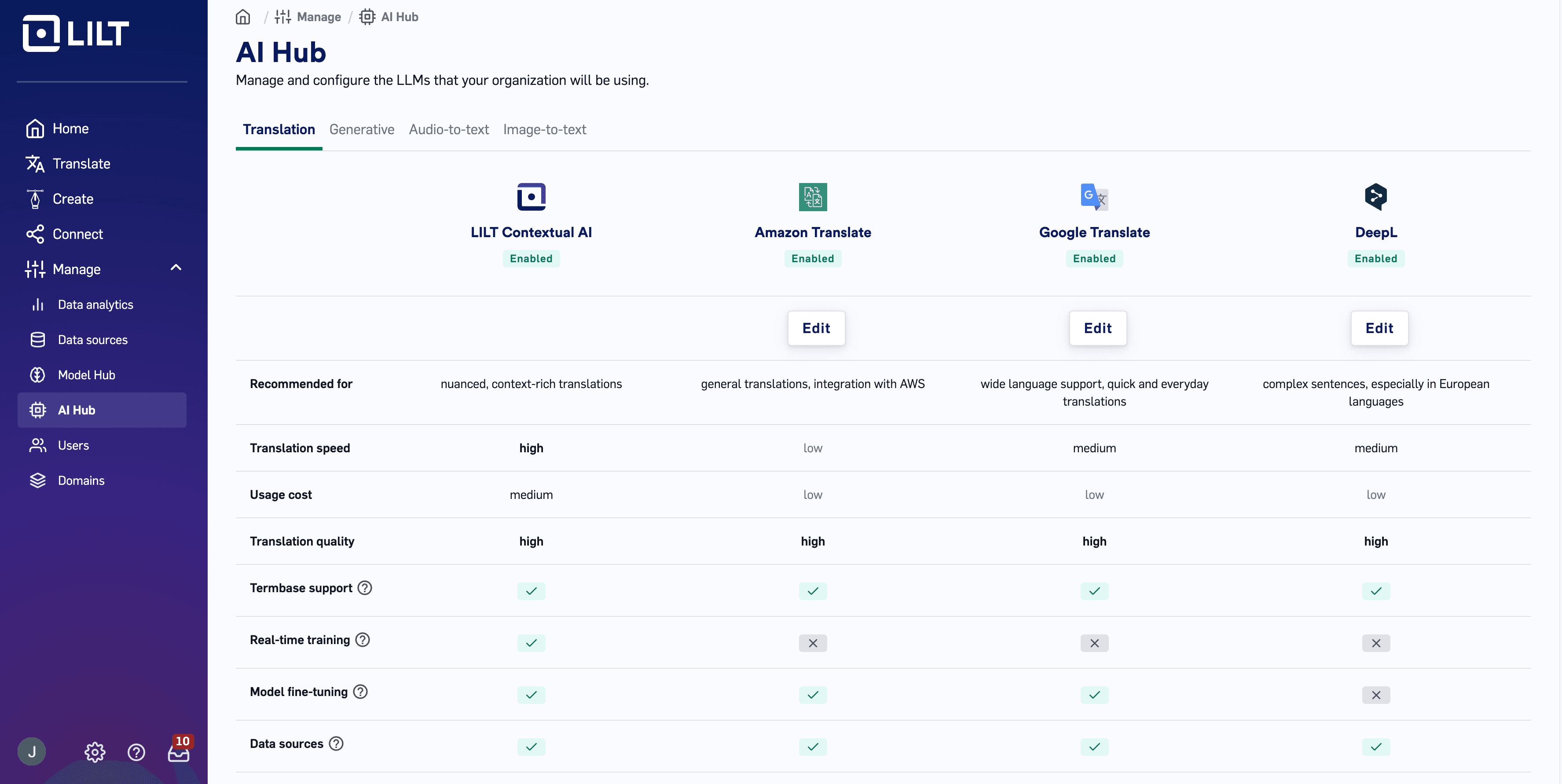Show Termbase support help tooltip icon
Image resolution: width=1562 pixels, height=784 pixels.
coord(364,588)
